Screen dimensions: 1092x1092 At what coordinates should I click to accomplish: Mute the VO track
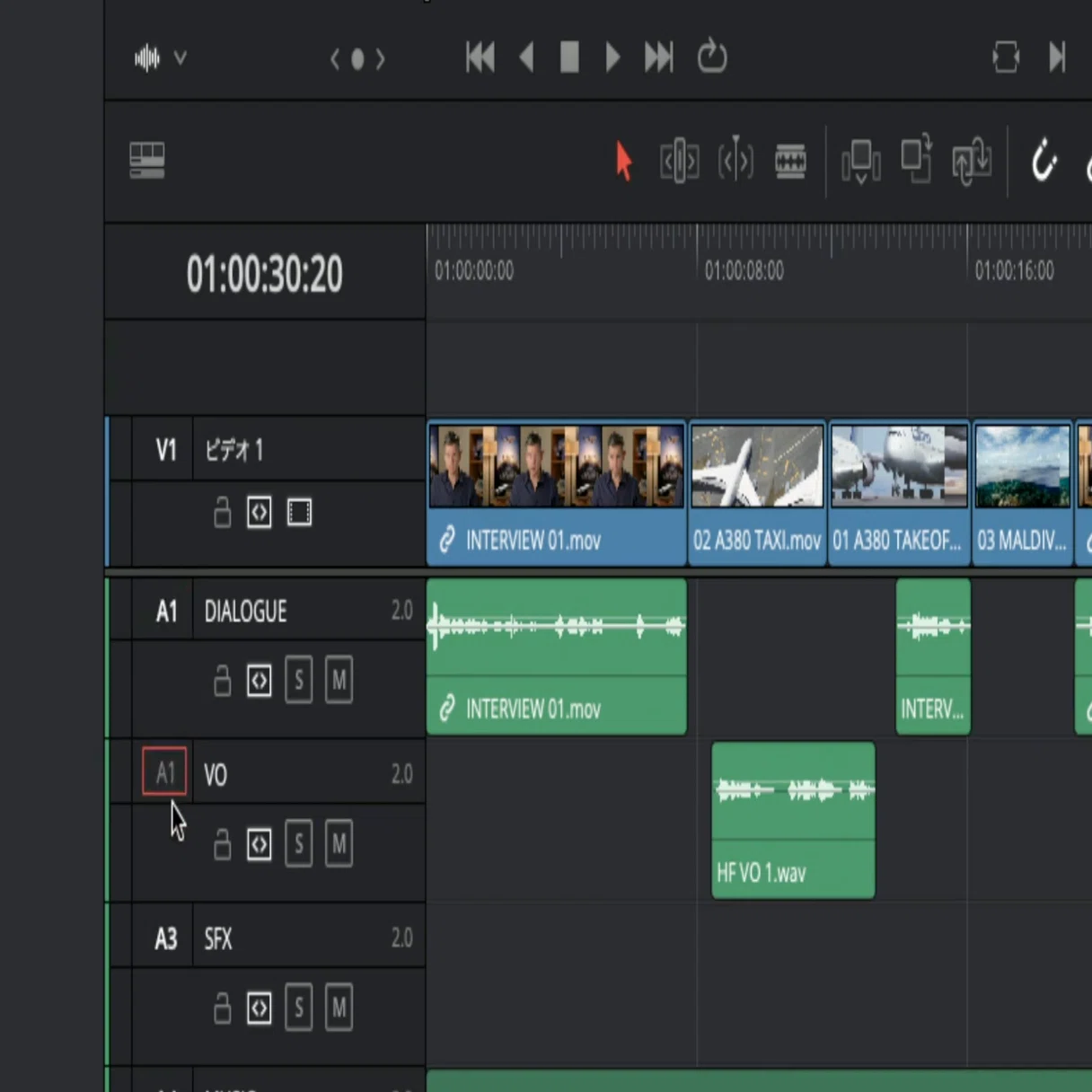(x=339, y=843)
